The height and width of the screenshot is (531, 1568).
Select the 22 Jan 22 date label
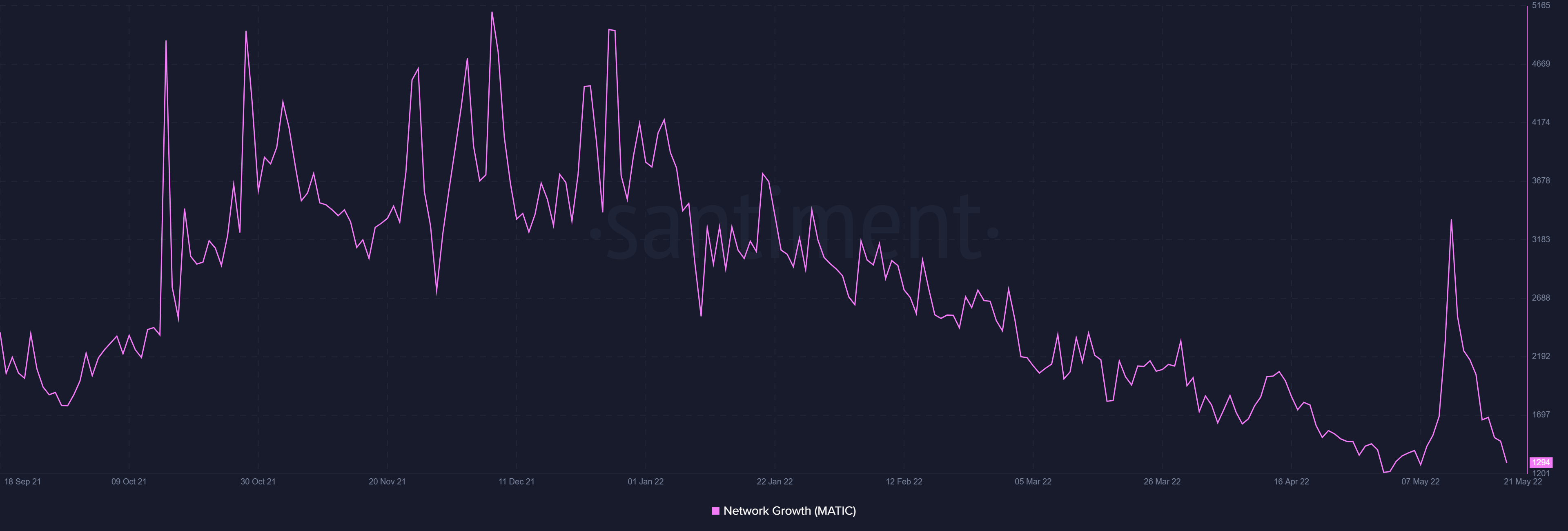tap(774, 482)
